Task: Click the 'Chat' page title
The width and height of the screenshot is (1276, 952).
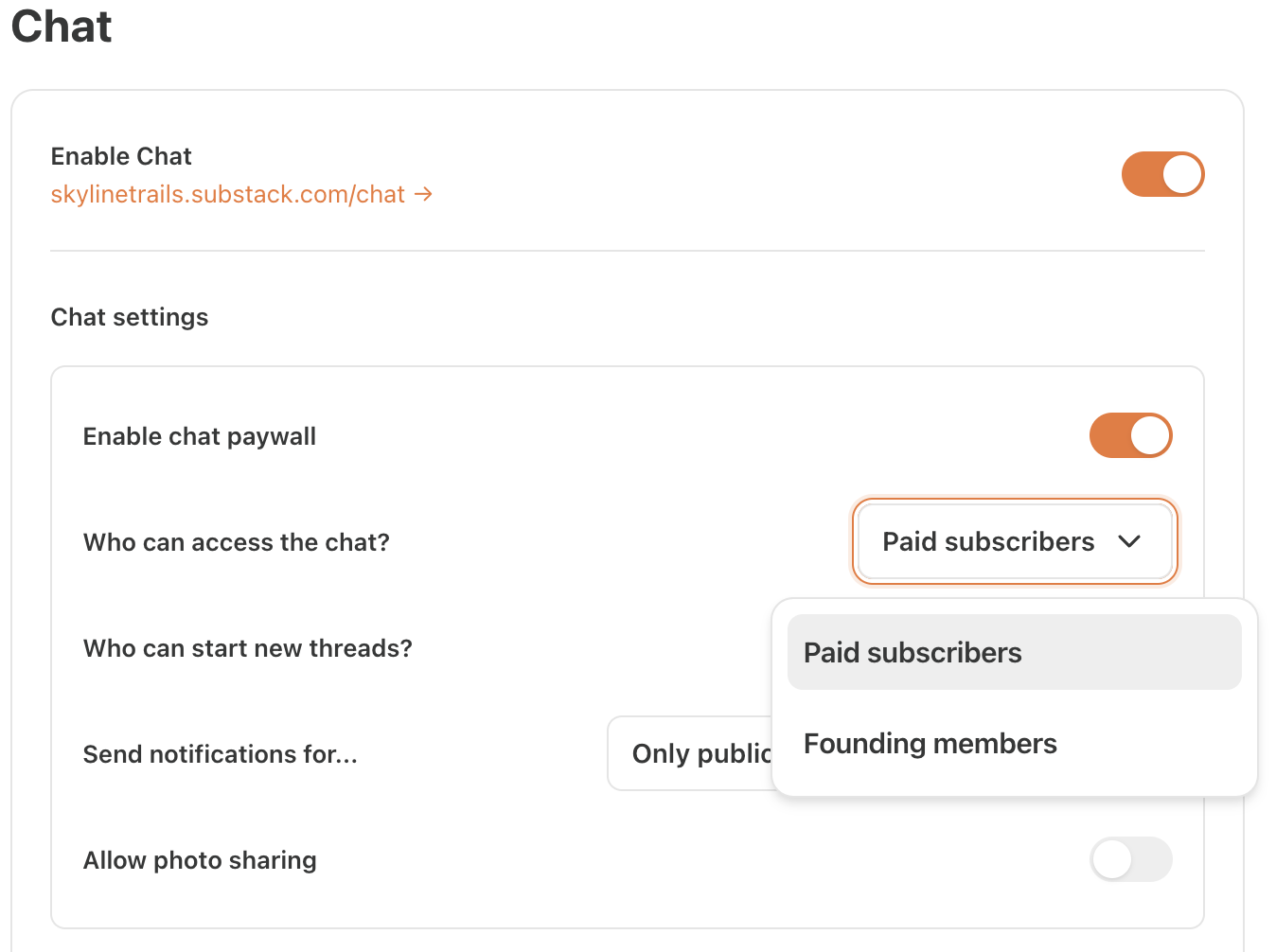Action: point(61,26)
